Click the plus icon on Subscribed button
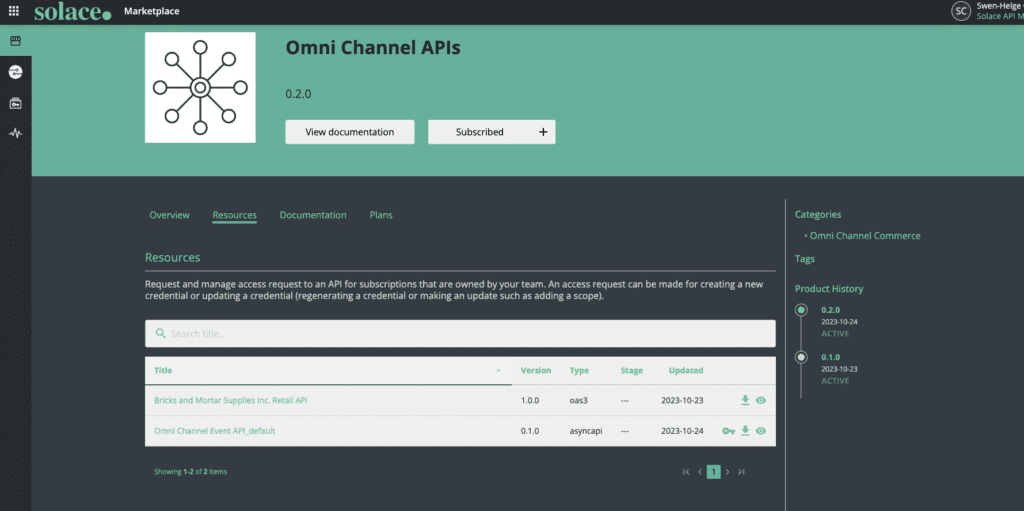This screenshot has height=511, width=1024. (x=543, y=132)
